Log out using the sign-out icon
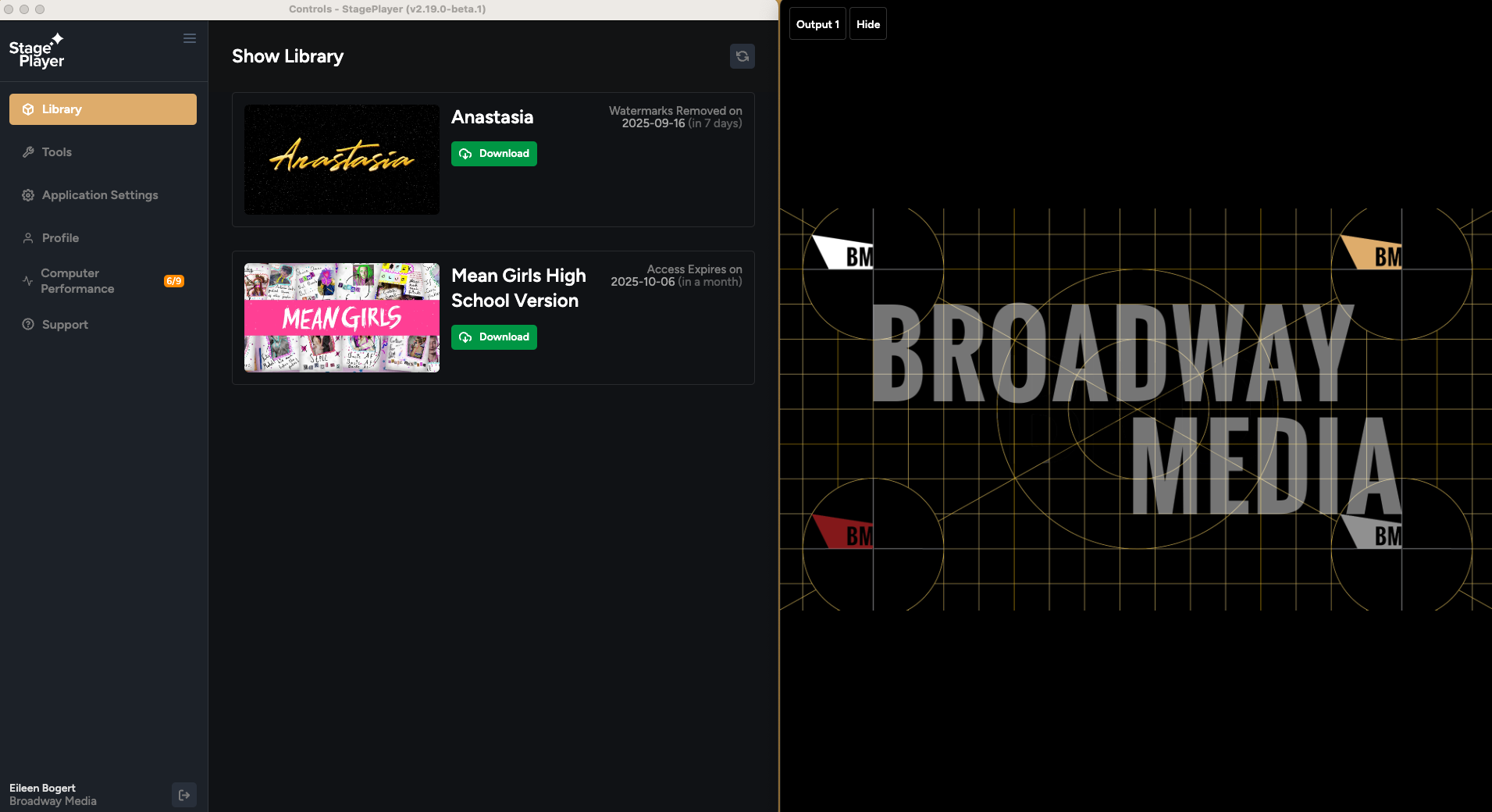Image resolution: width=1492 pixels, height=812 pixels. [184, 795]
